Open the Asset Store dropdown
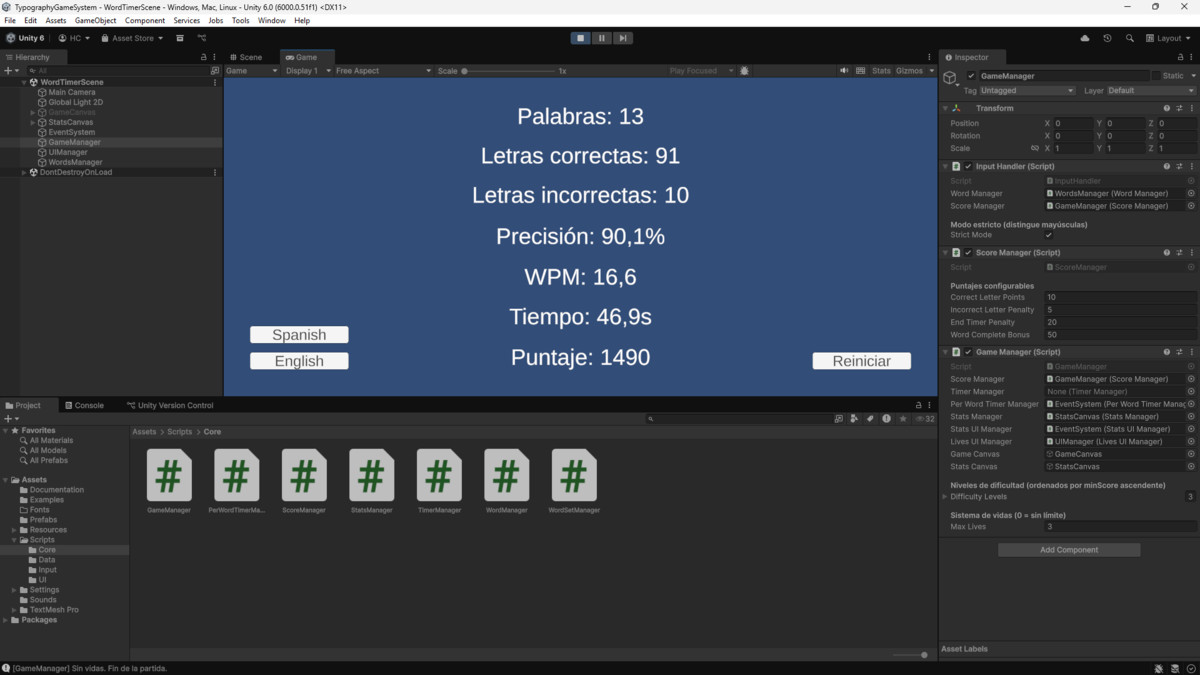The height and width of the screenshot is (675, 1200). 131,38
